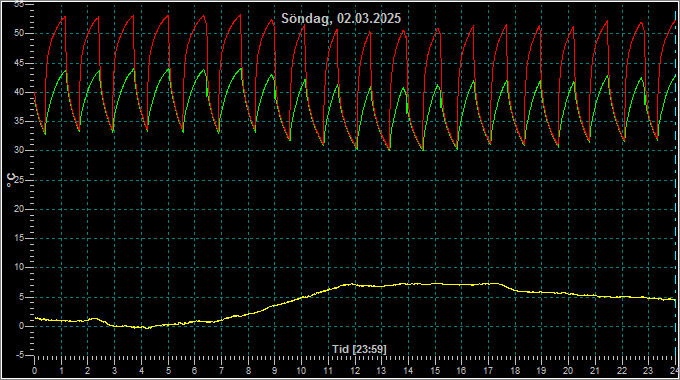This screenshot has width=680, height=380.
Task: Click hour 21 on the time axis
Action: [x=595, y=371]
